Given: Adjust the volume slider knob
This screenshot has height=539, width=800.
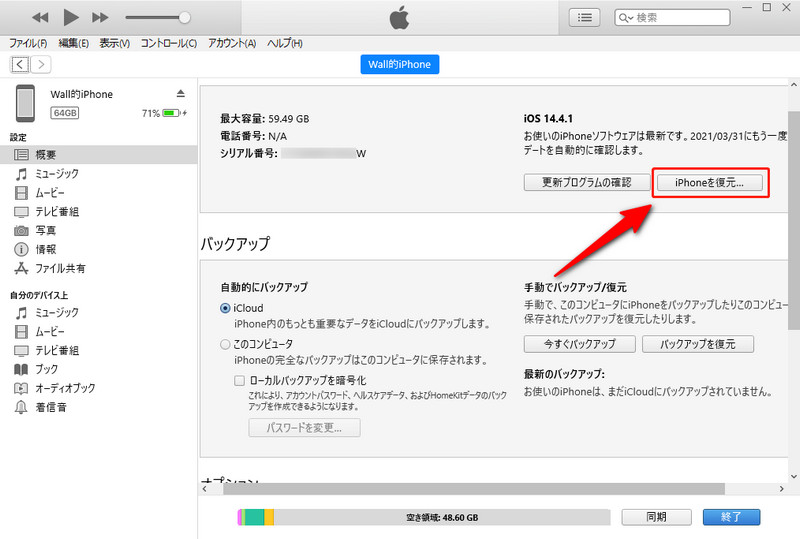Looking at the screenshot, I should pyautogui.click(x=185, y=18).
